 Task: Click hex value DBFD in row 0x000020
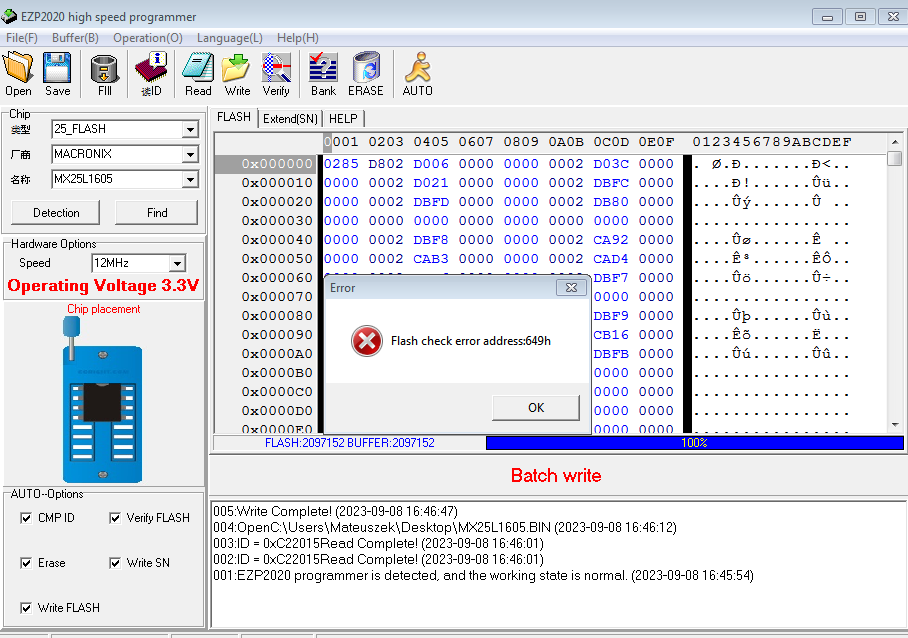(431, 202)
